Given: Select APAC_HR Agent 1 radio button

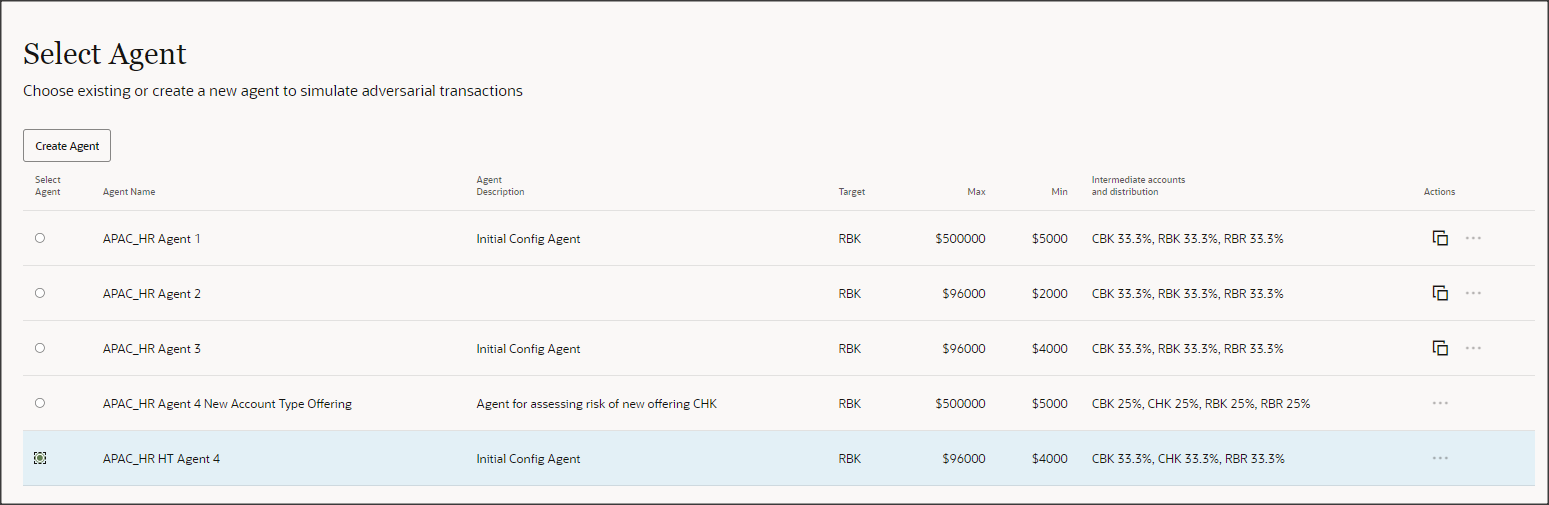Looking at the screenshot, I should click(x=40, y=238).
